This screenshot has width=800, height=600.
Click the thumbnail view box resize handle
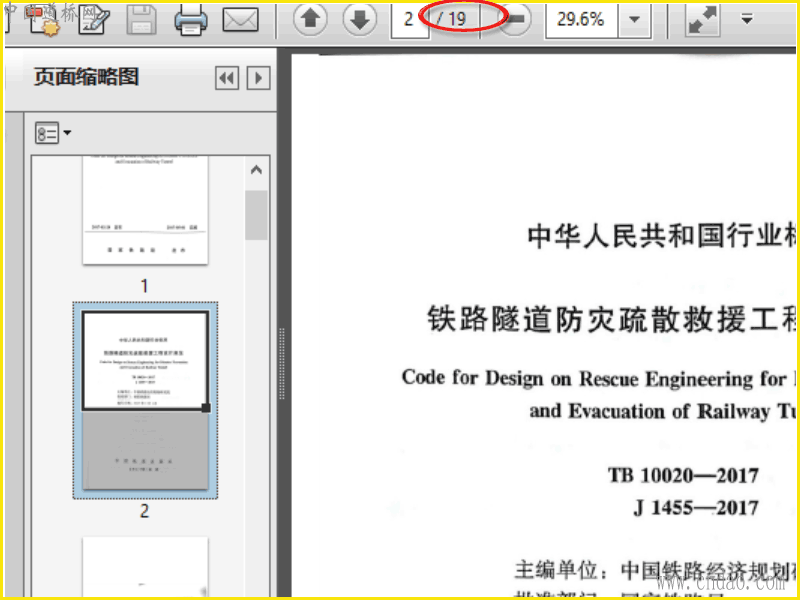(x=206, y=408)
